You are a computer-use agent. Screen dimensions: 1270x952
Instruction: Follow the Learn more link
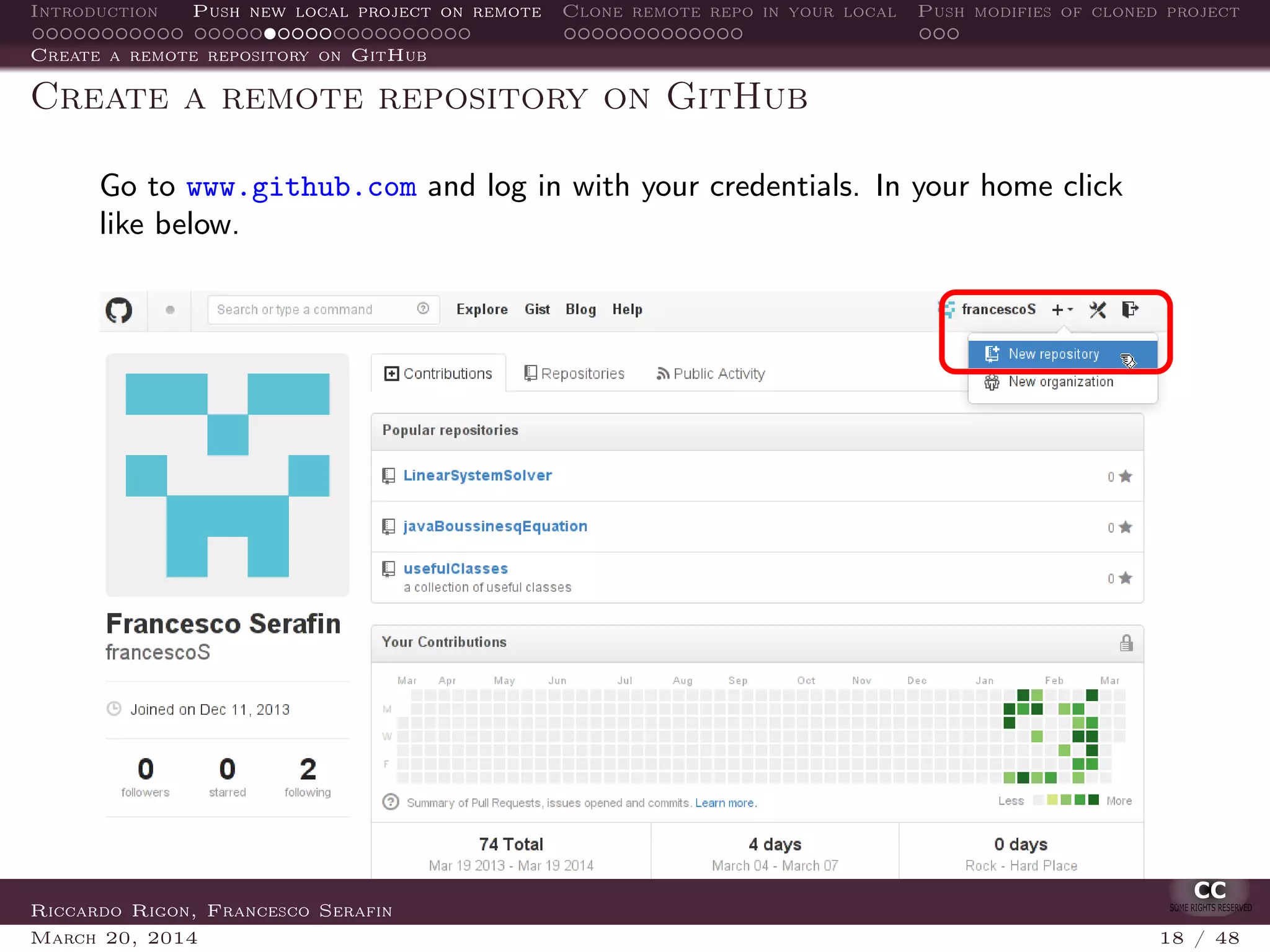tap(726, 803)
